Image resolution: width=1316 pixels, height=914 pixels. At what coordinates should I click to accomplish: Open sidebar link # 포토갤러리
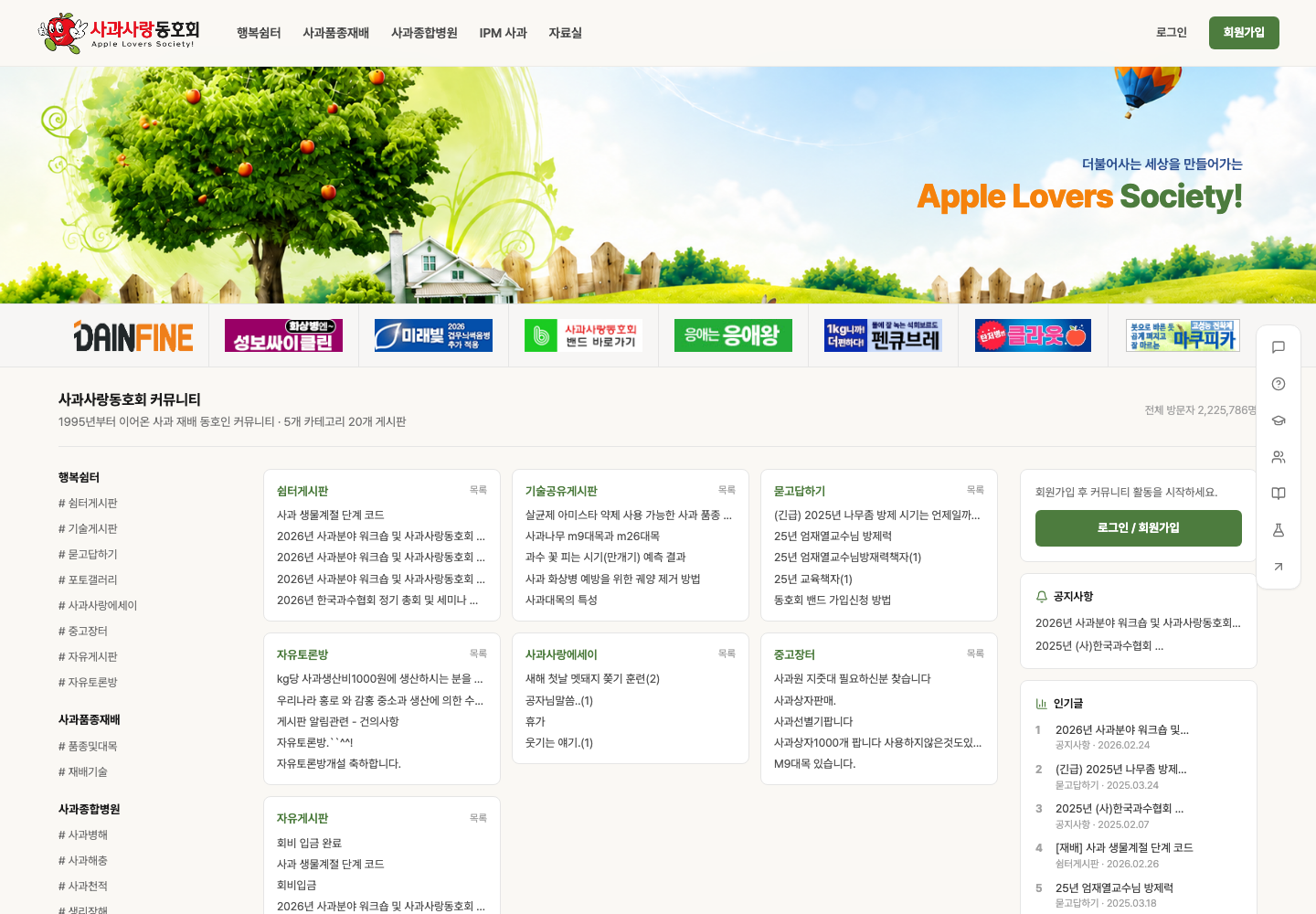88,580
